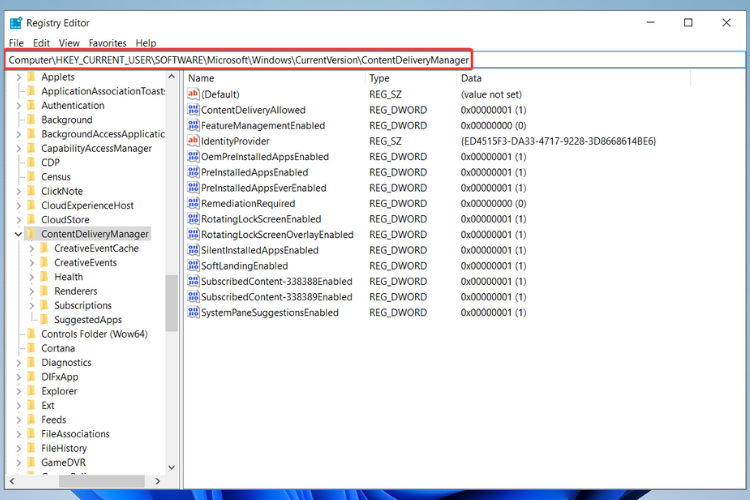Screen dimensions: 750x500
Task: Click the Renderers folder icon
Action: point(44,291)
